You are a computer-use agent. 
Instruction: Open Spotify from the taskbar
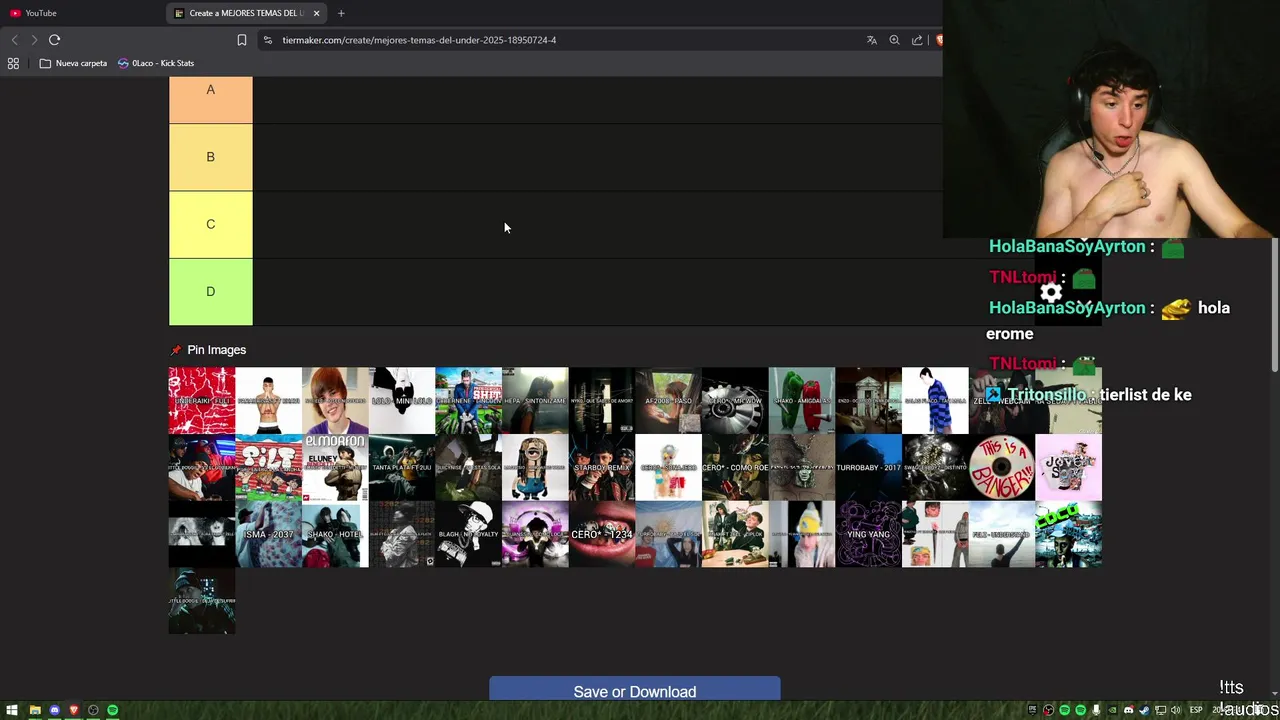pos(112,710)
